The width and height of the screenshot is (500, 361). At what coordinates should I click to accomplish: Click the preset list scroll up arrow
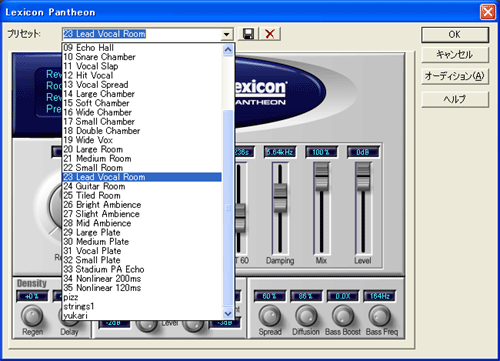point(228,50)
